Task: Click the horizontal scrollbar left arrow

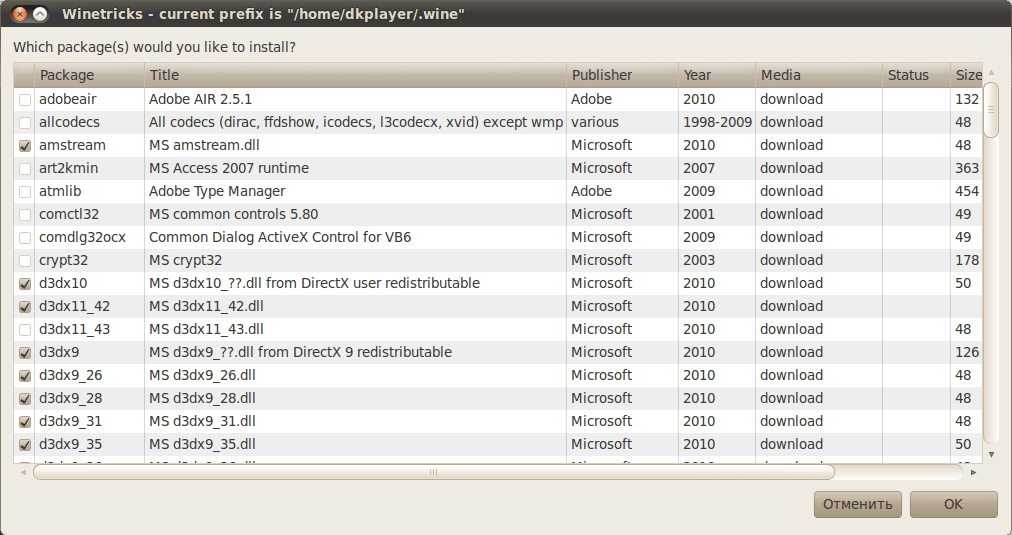Action: coord(24,472)
